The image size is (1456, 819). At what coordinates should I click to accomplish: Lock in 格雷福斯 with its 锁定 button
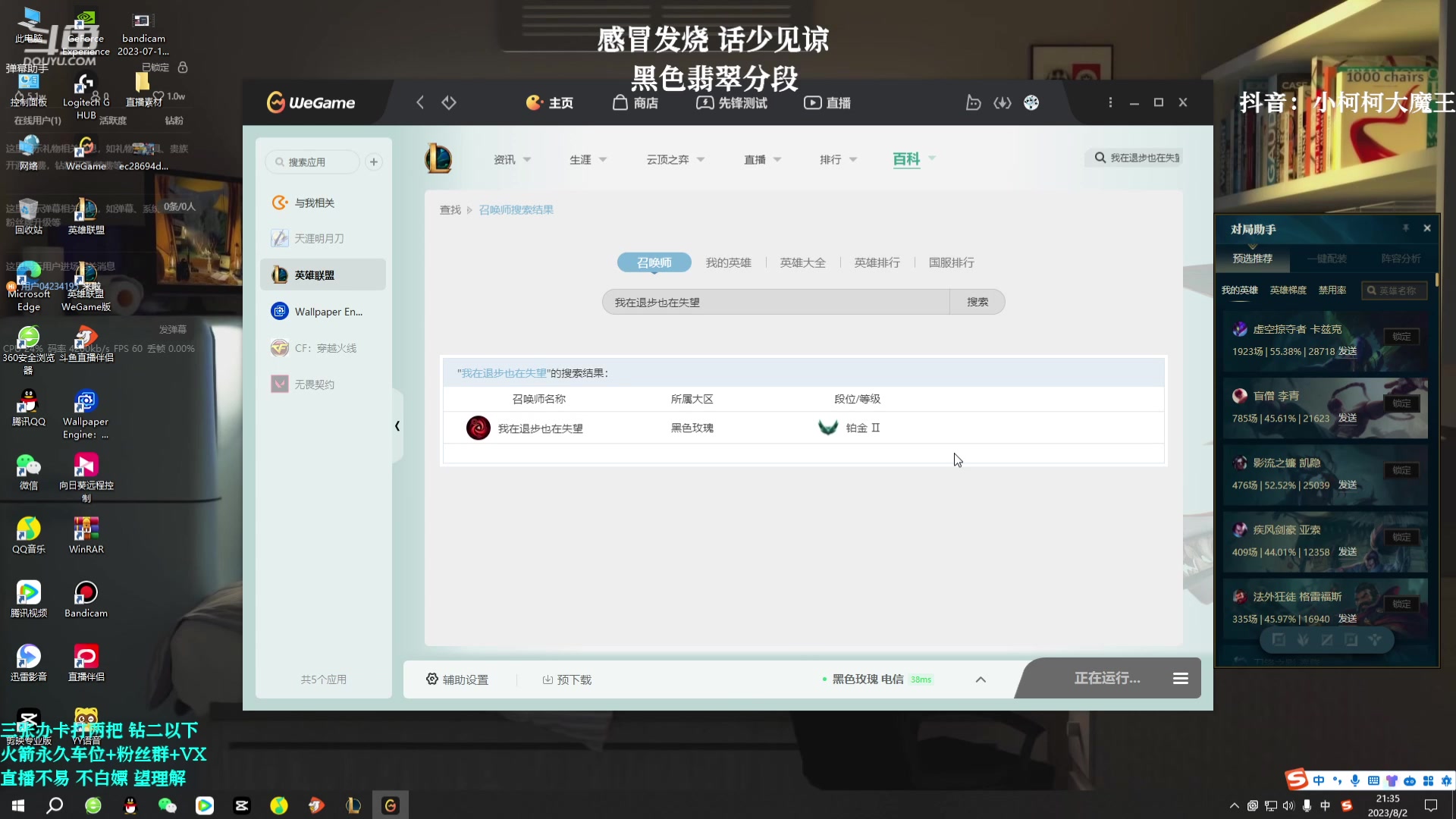point(1401,604)
